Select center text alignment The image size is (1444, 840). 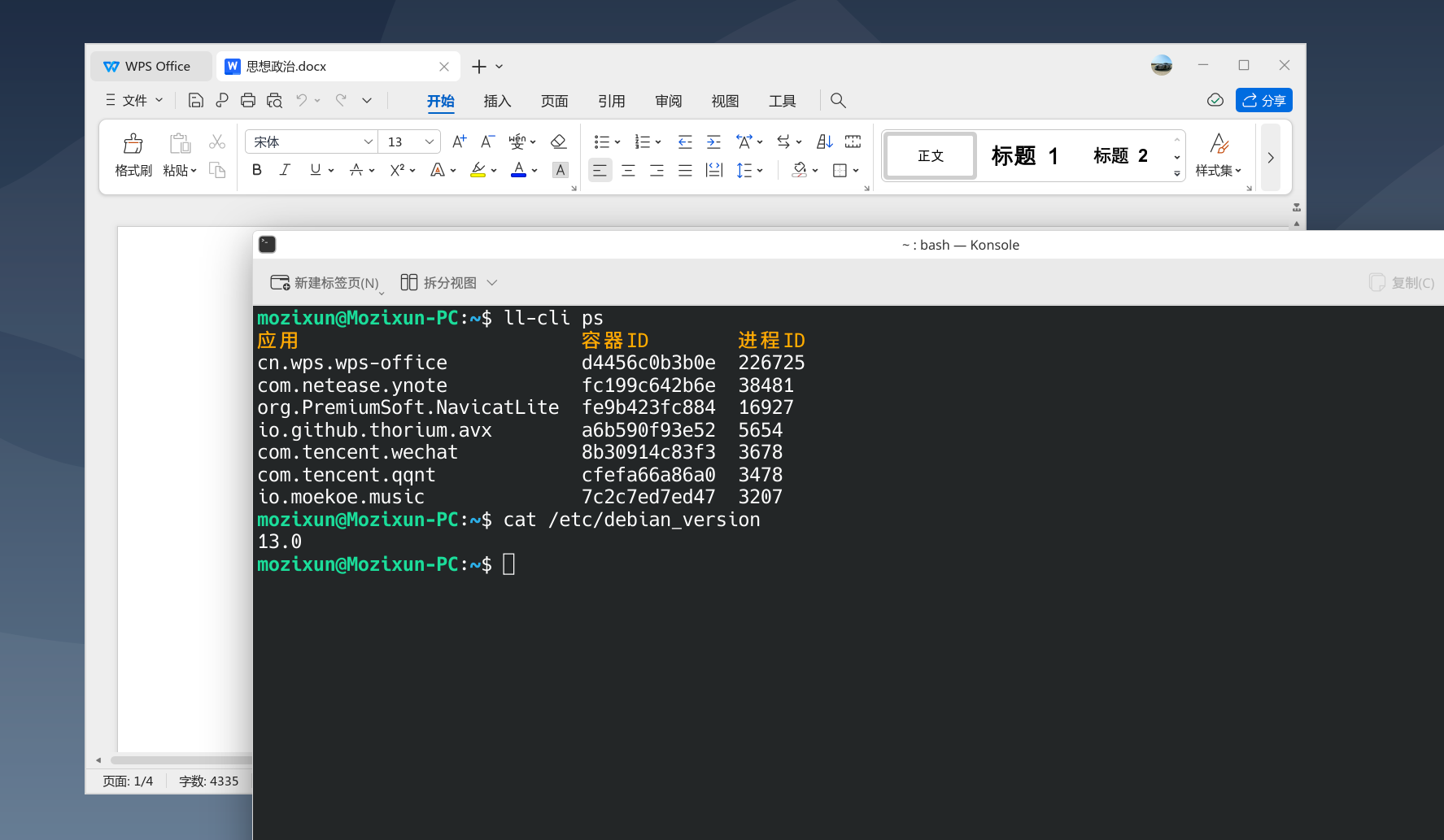pos(628,170)
